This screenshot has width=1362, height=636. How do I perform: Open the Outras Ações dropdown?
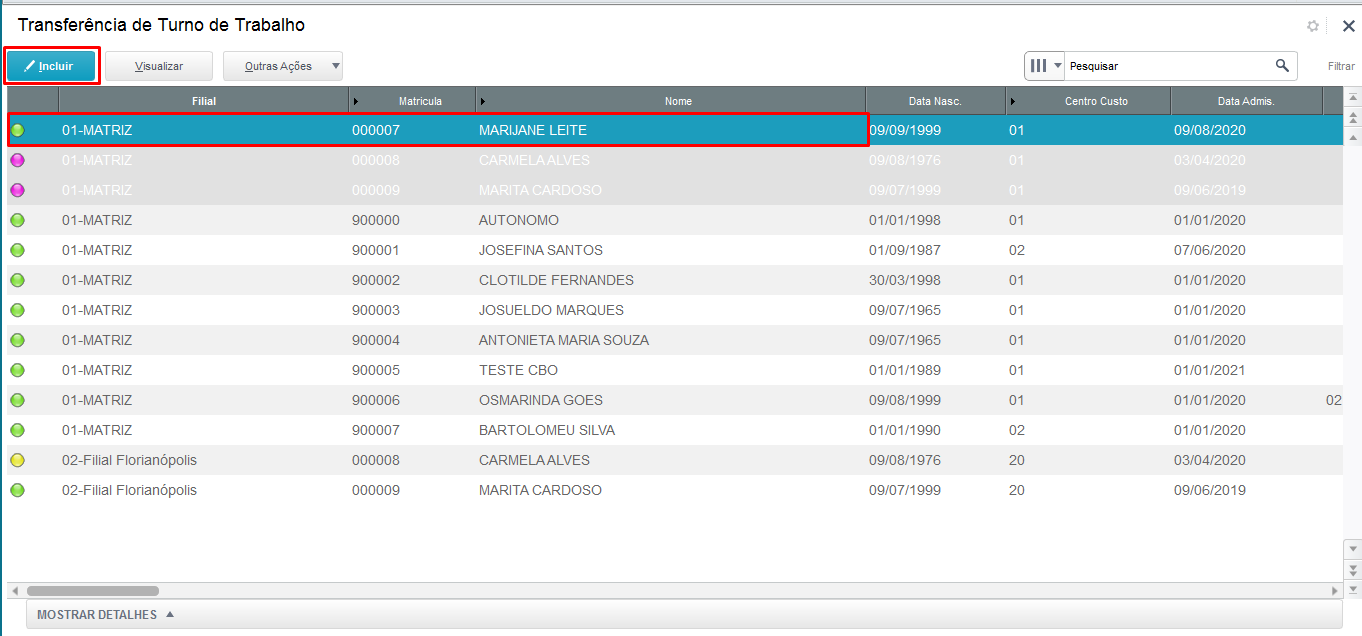[x=283, y=66]
